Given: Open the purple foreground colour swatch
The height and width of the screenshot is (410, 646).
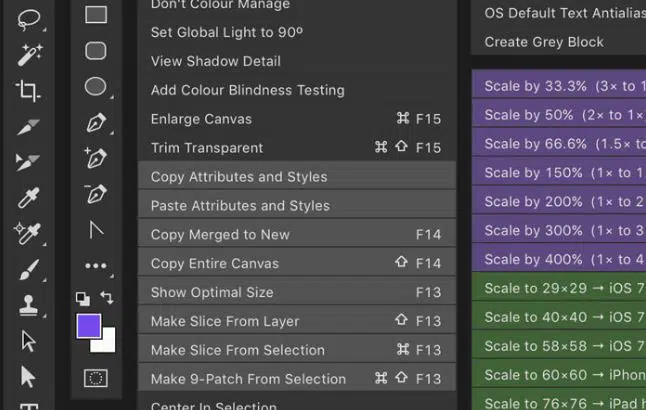Looking at the screenshot, I should 88,326.
